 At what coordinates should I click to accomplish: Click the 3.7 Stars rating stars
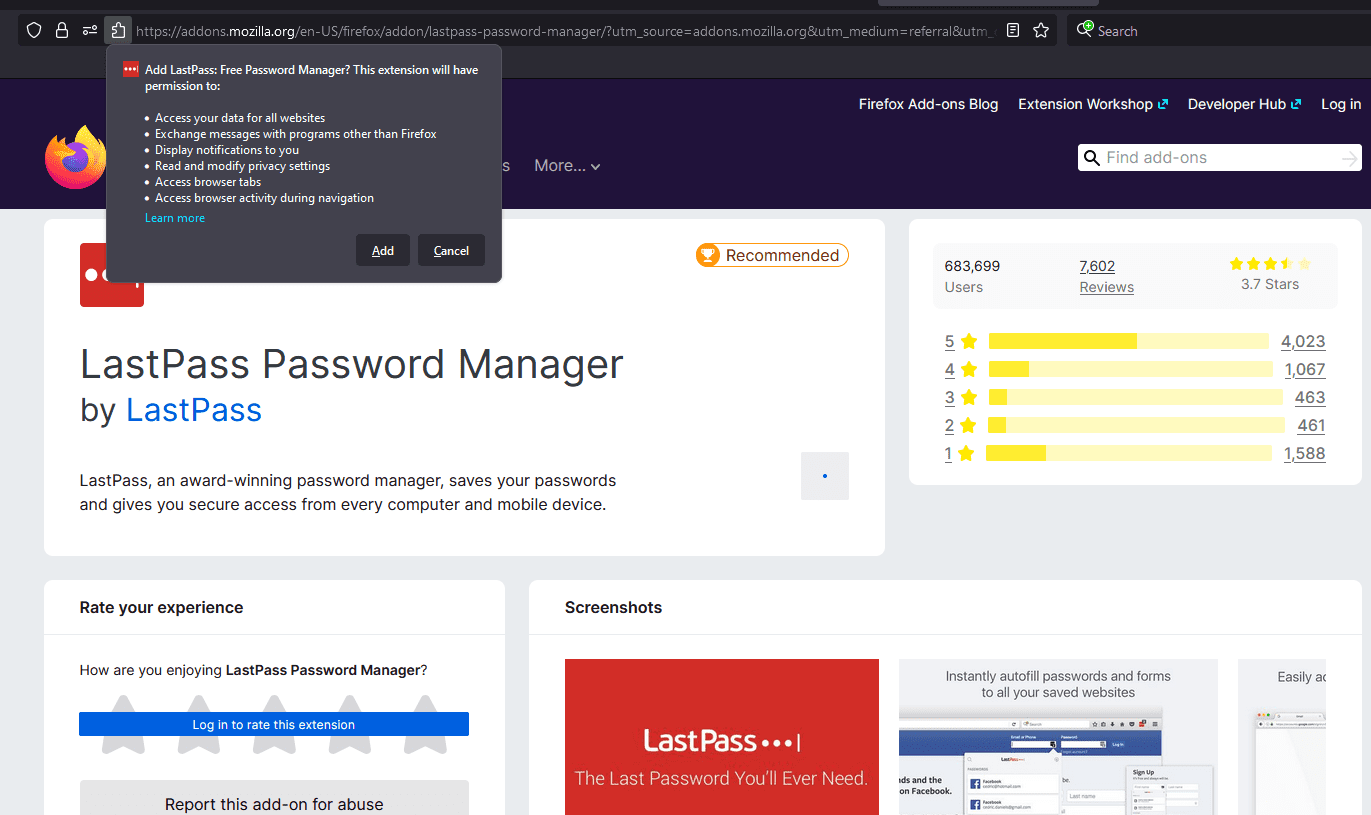pos(1269,264)
